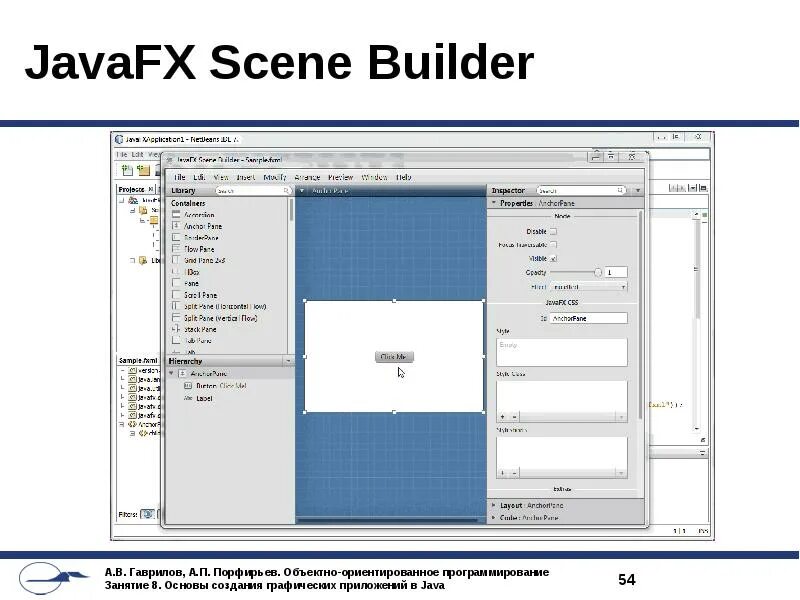
Task: Open Scene Builder View menu
Action: (220, 177)
